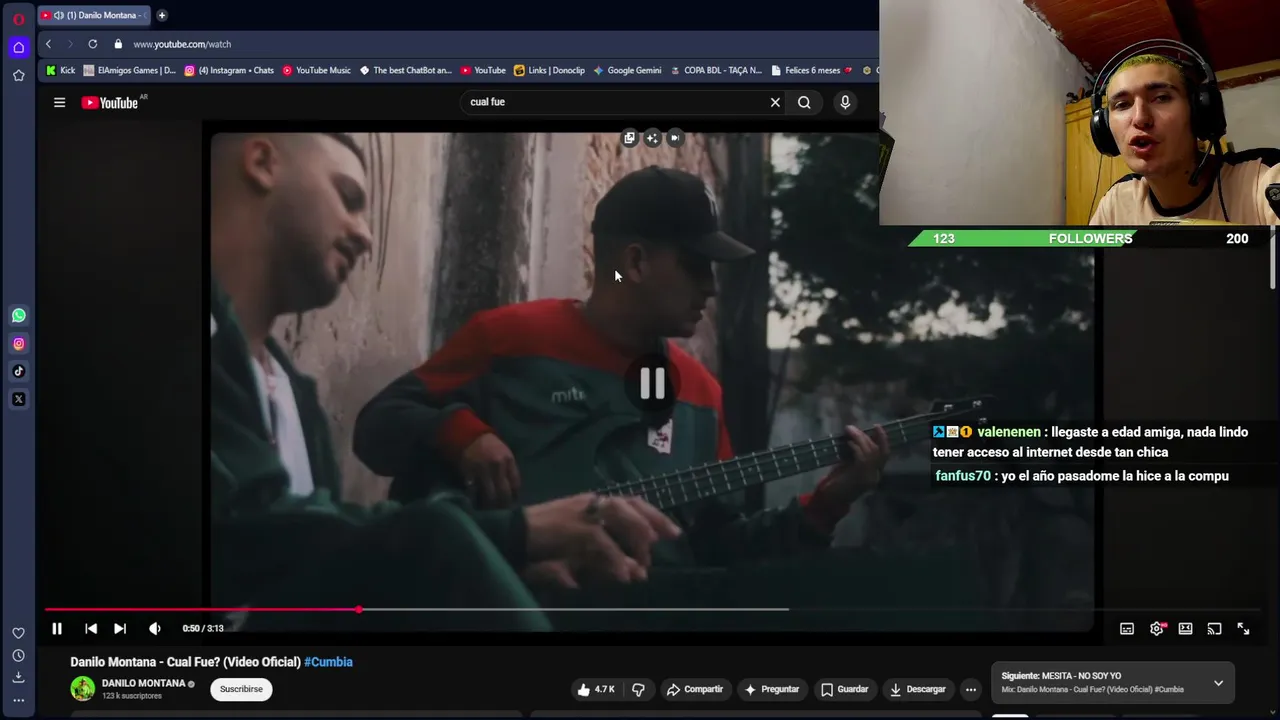
Task: Open history clock in Opera sidebar
Action: click(18, 655)
